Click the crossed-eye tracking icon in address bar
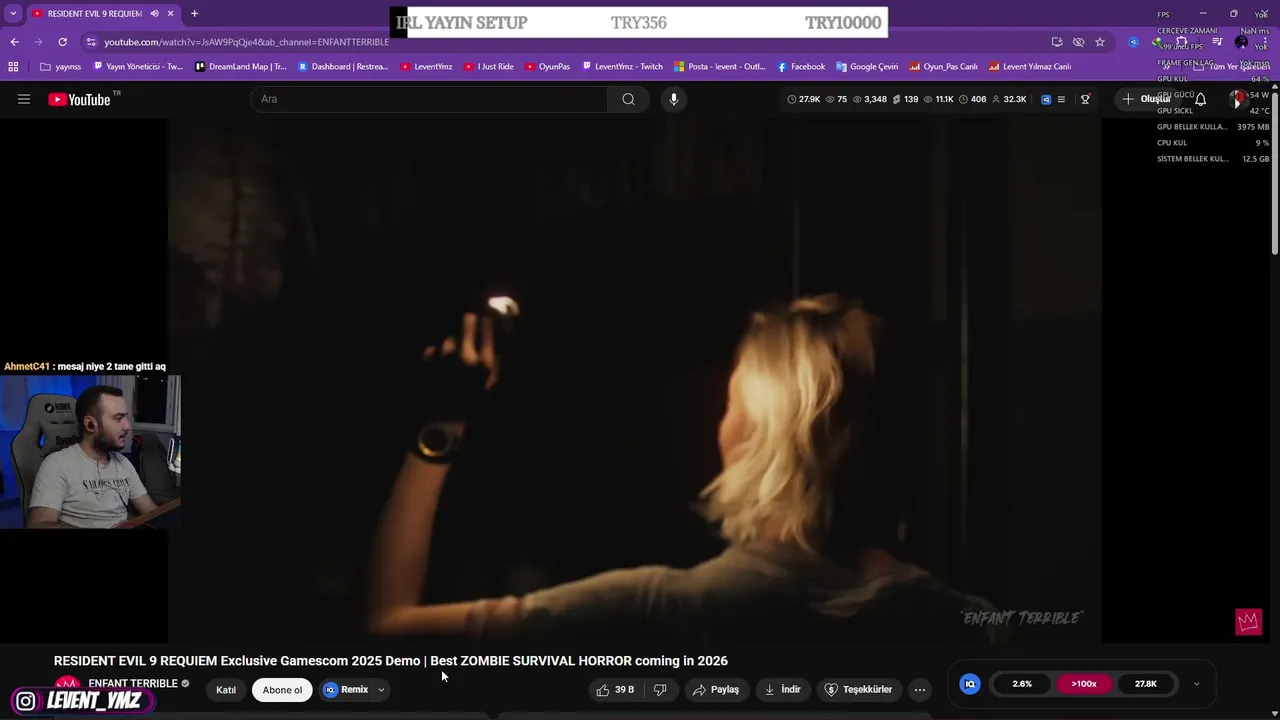1280x720 pixels. coord(1078,42)
